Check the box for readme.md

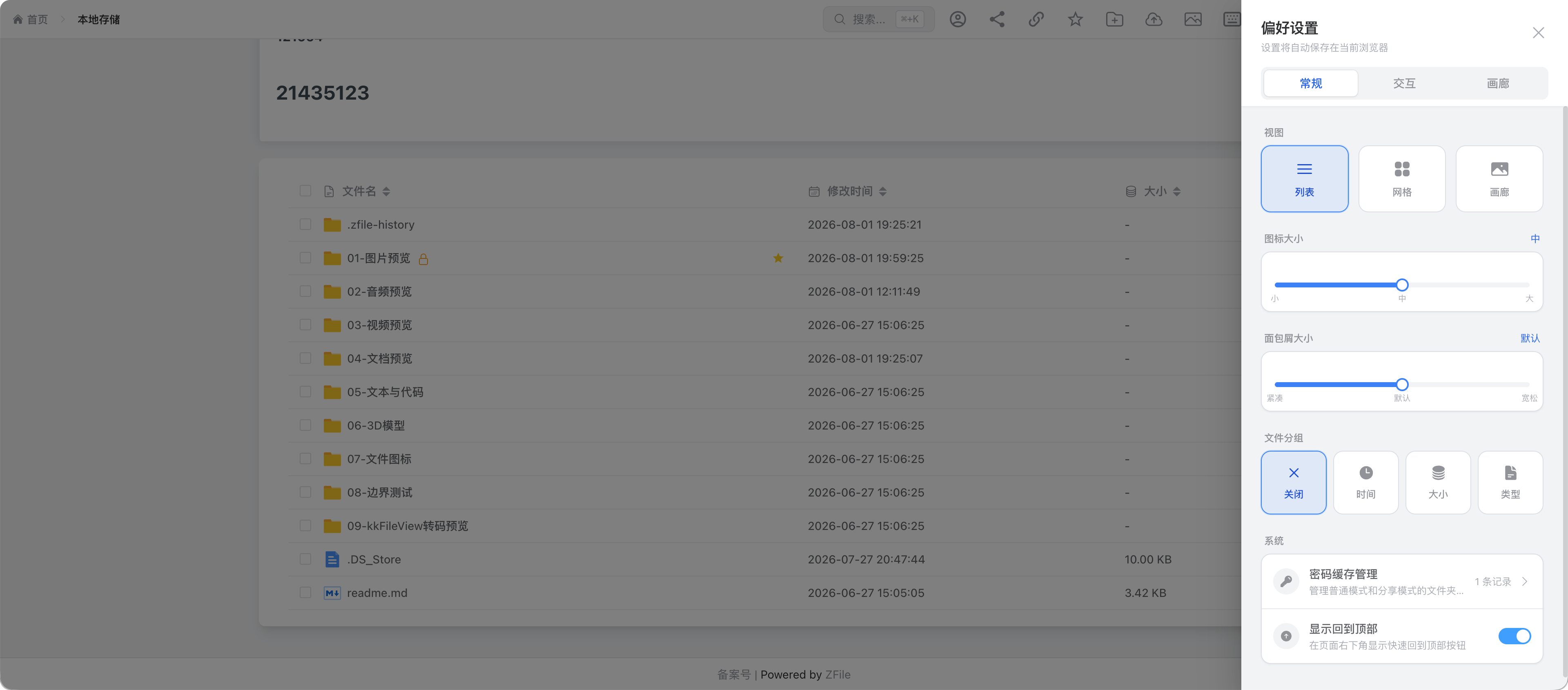pos(305,593)
